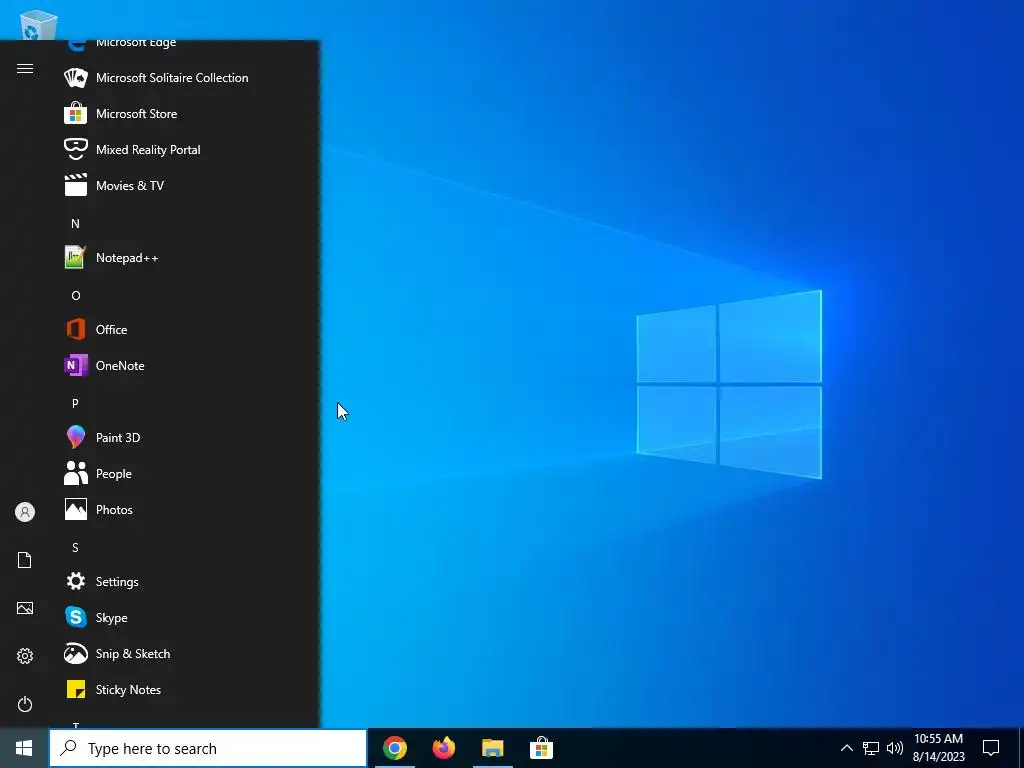Open the People app
Image resolution: width=1024 pixels, height=768 pixels.
188,473
